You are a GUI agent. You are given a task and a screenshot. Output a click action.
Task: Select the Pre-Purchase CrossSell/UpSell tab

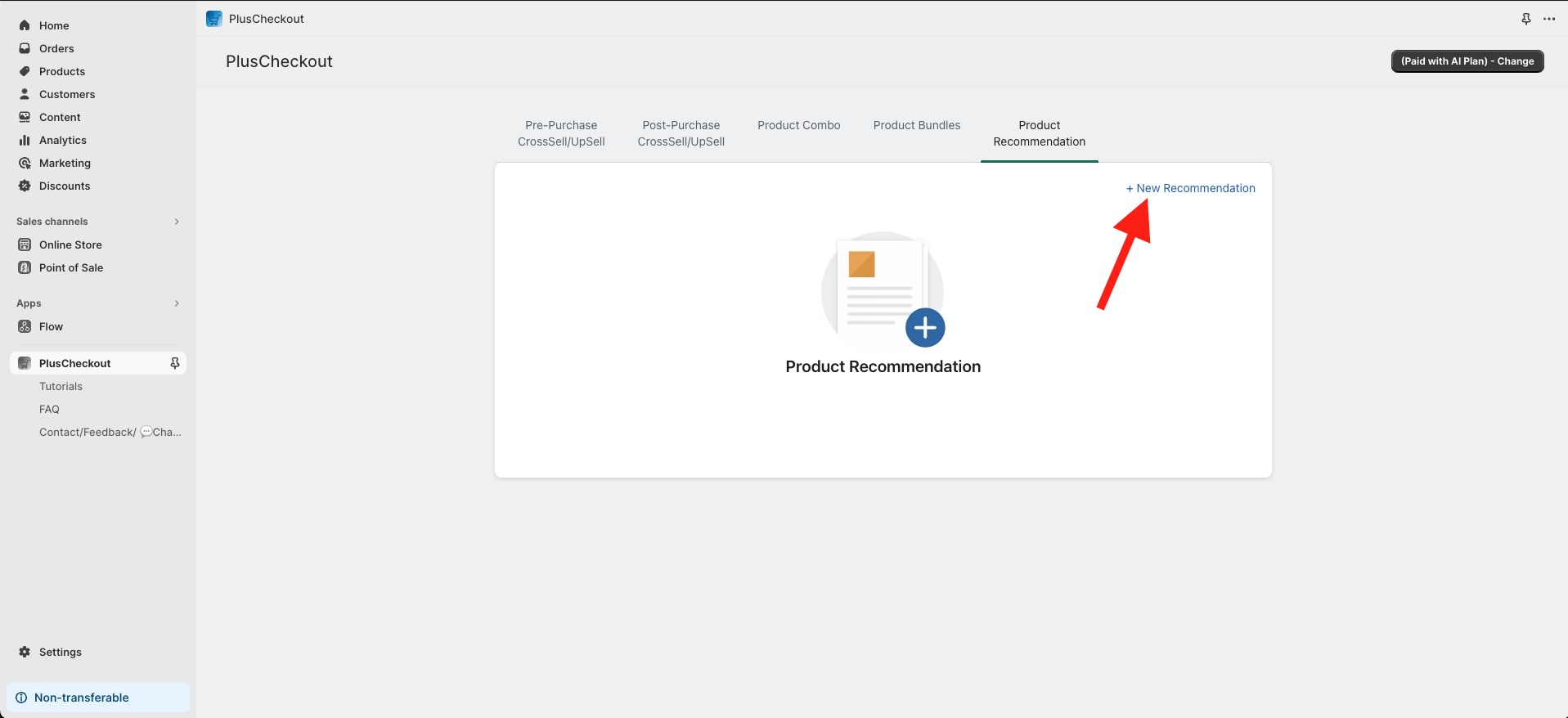[561, 133]
